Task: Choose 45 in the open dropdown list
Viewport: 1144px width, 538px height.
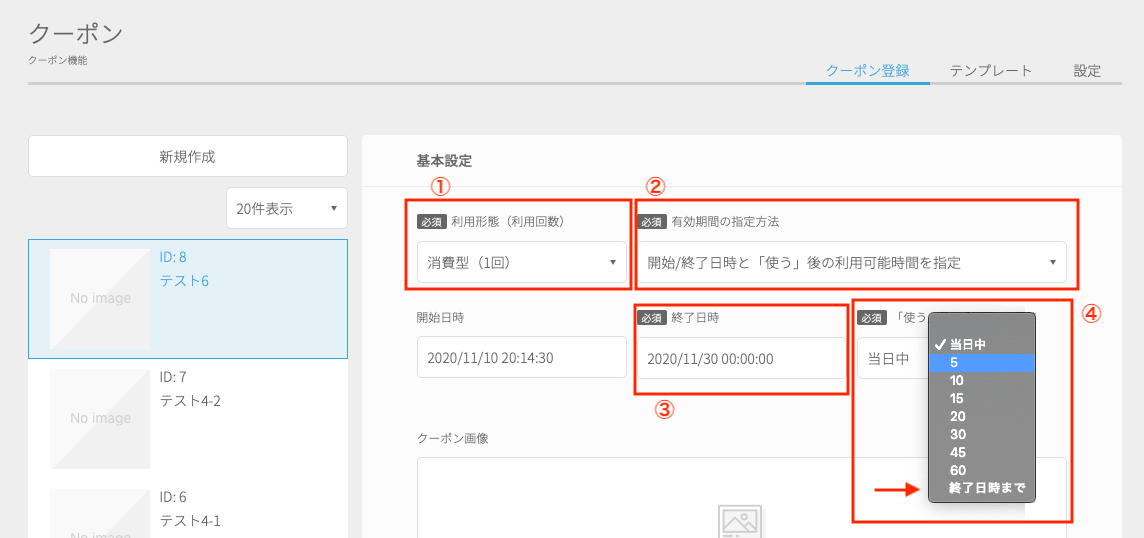Action: pyautogui.click(x=982, y=453)
